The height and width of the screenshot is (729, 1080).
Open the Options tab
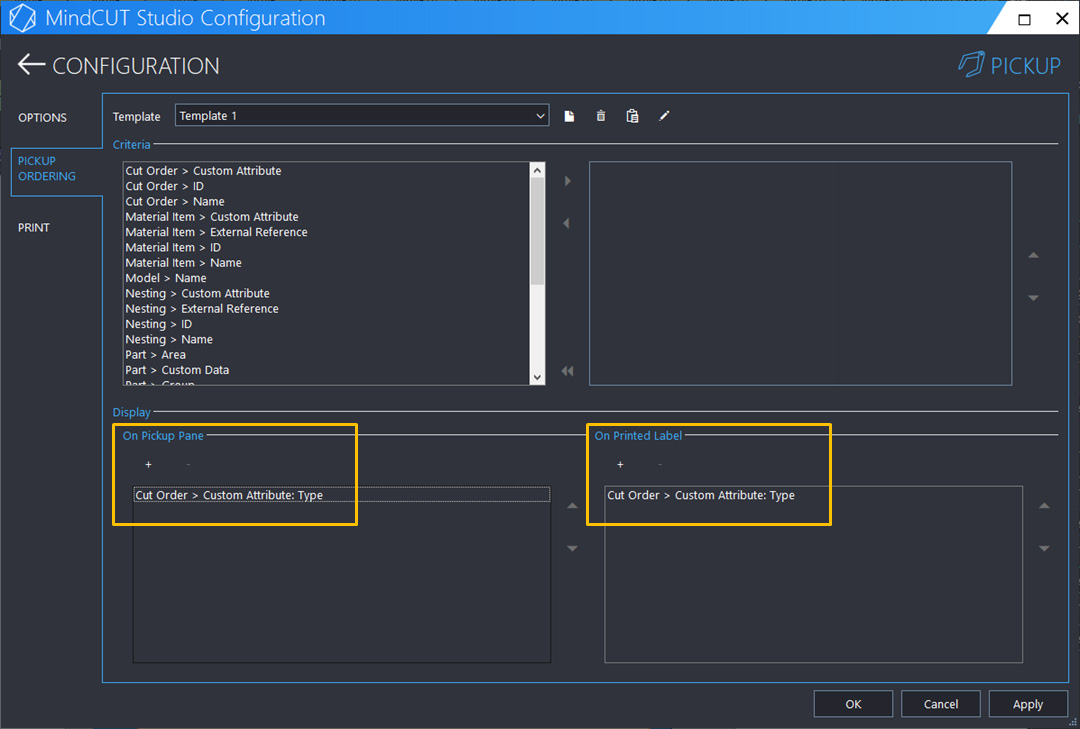coord(43,118)
